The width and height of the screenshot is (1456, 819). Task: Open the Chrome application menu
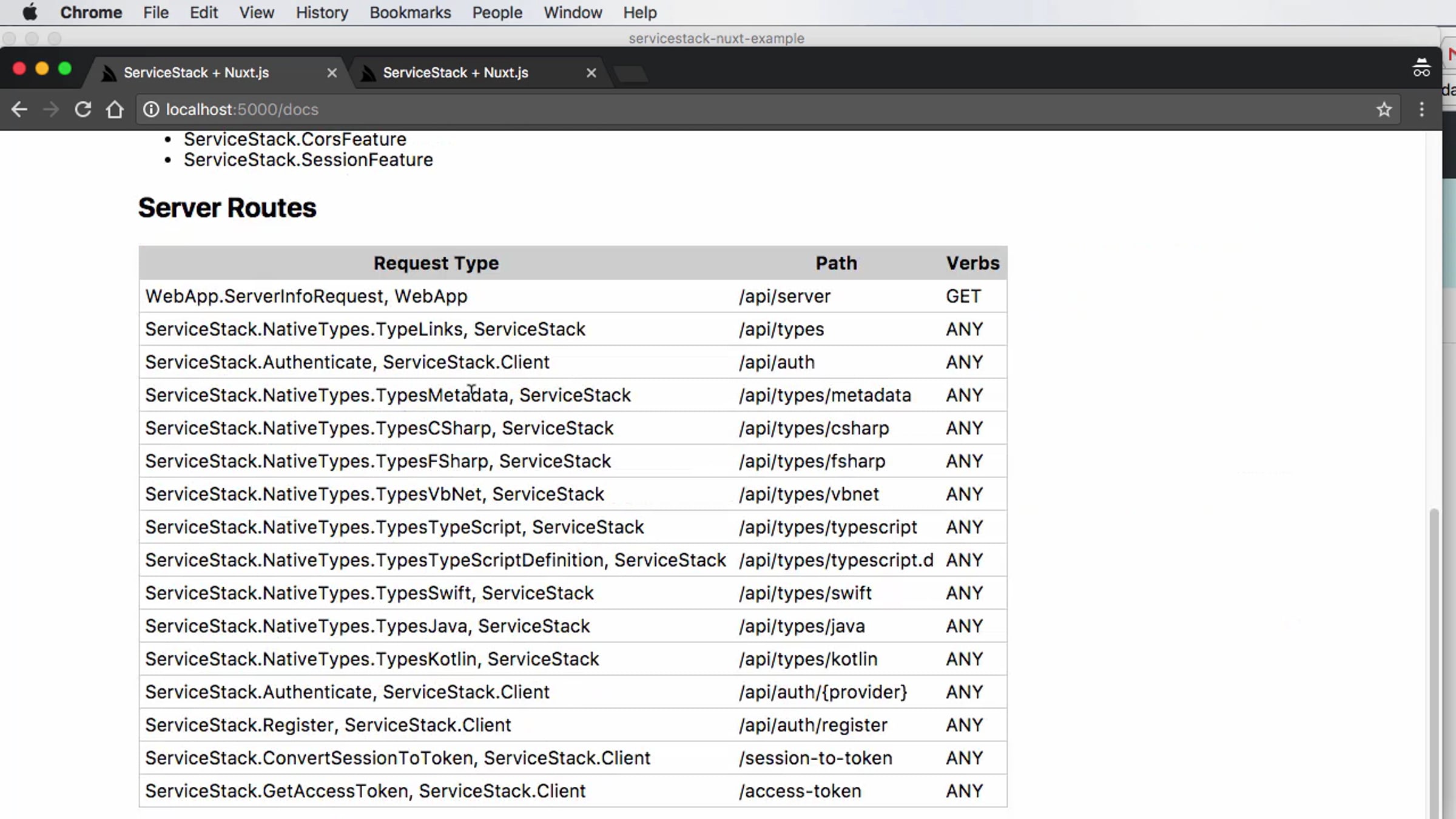[x=91, y=12]
